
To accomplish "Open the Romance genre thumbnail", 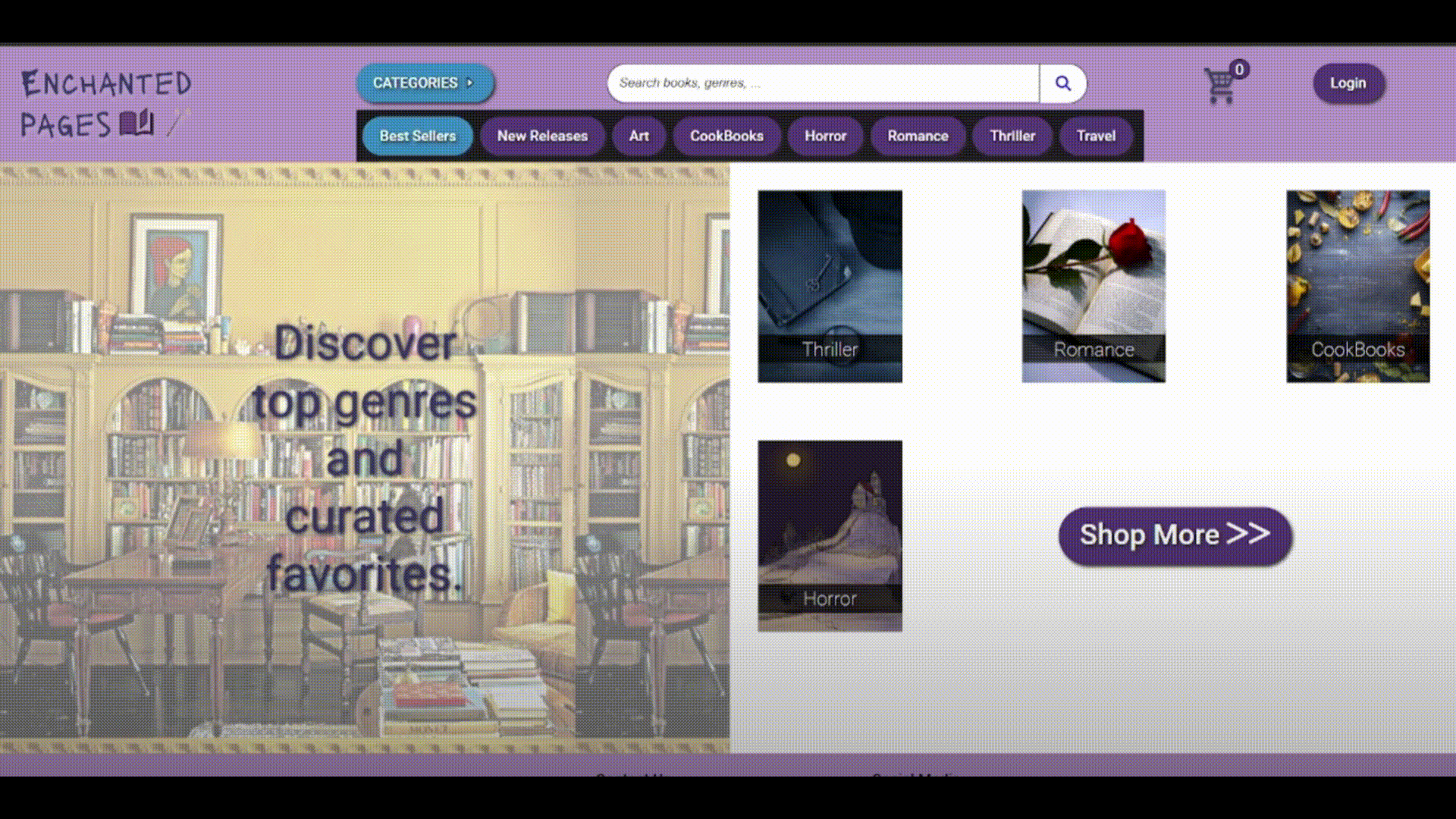I will pos(1094,286).
